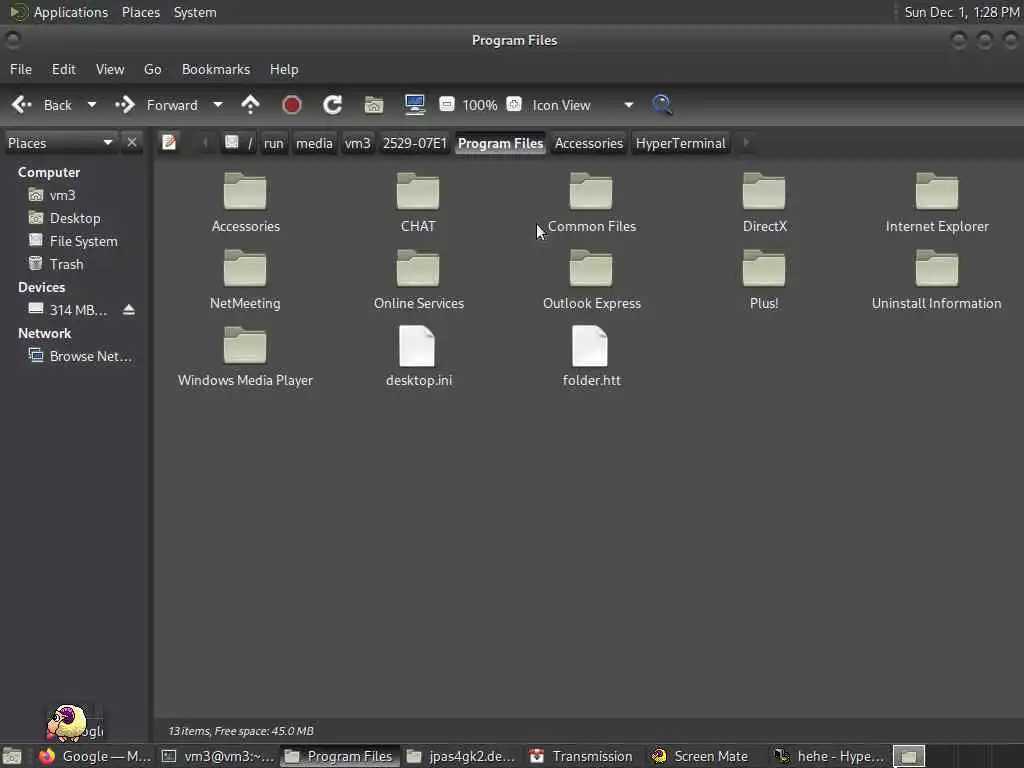Open the Applications menu in top panel

tap(59, 12)
